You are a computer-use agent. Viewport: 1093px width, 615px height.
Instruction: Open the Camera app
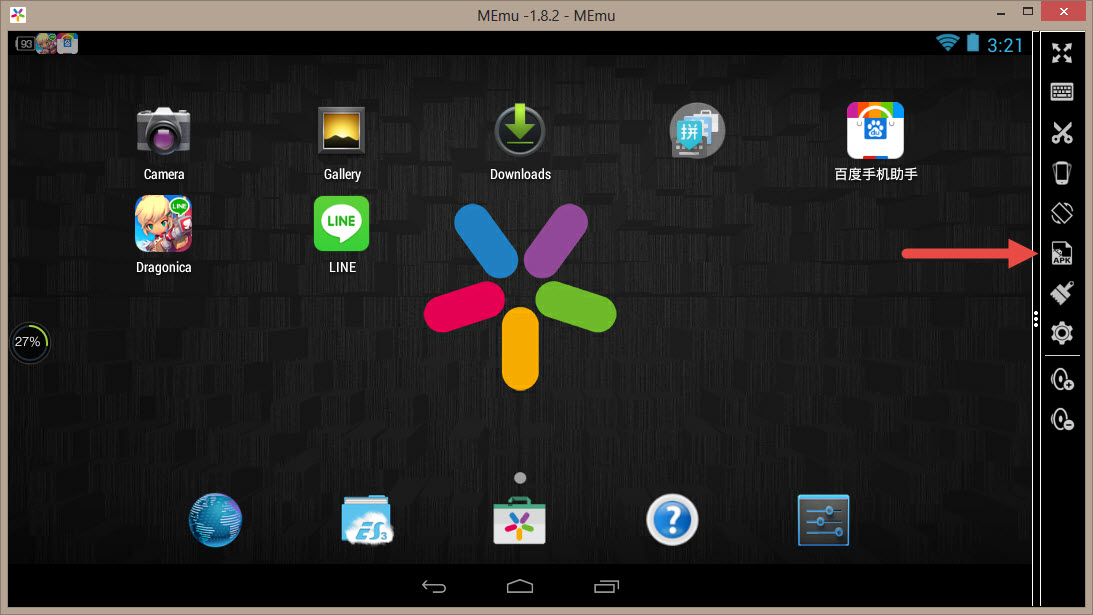(x=164, y=130)
